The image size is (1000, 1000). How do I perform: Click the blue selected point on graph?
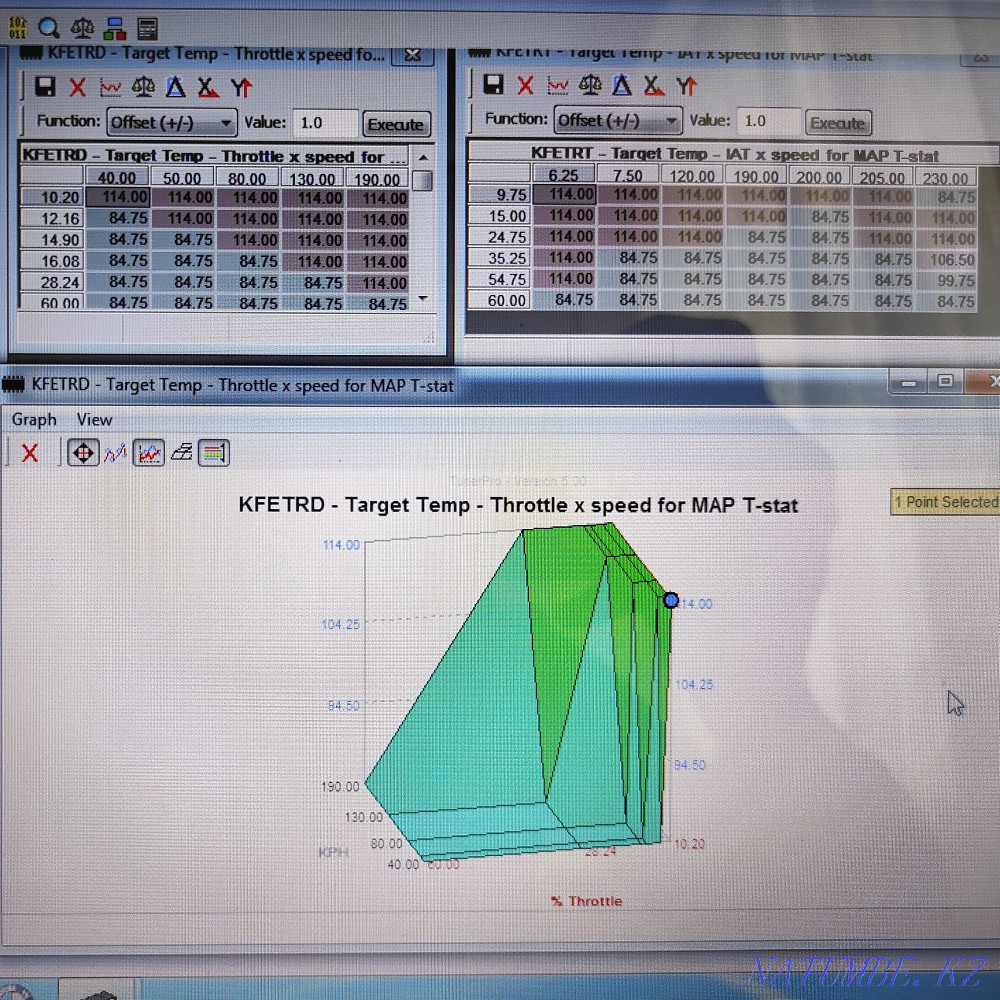pos(671,600)
